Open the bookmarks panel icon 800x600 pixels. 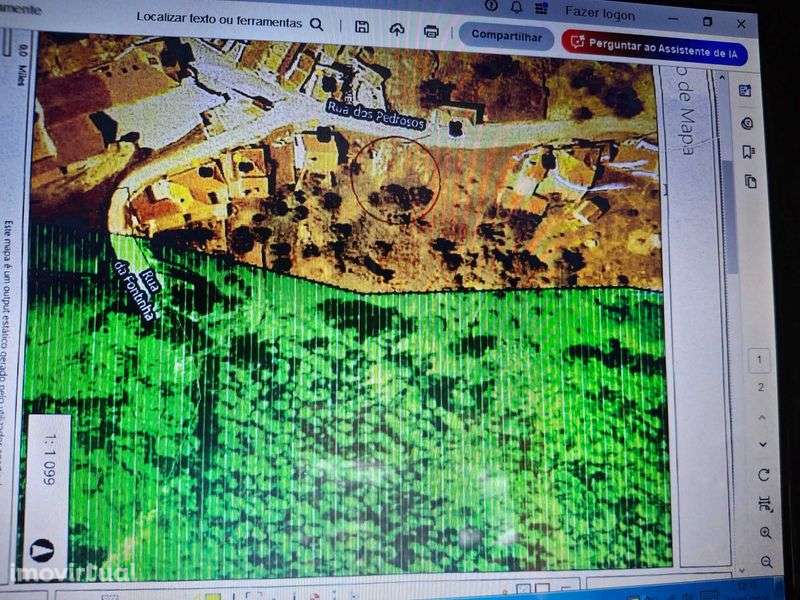tap(748, 152)
